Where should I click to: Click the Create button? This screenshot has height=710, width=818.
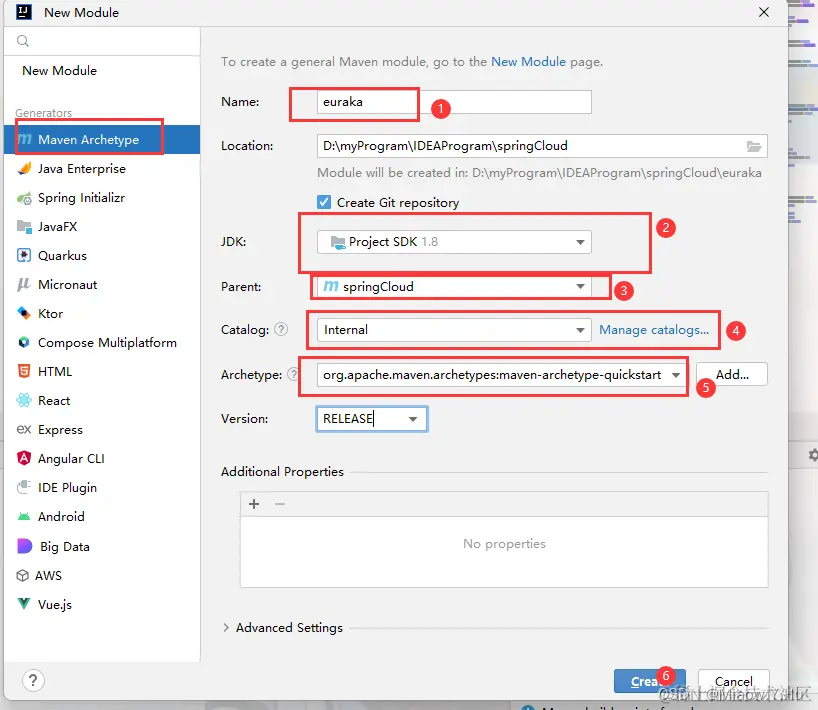click(x=649, y=681)
